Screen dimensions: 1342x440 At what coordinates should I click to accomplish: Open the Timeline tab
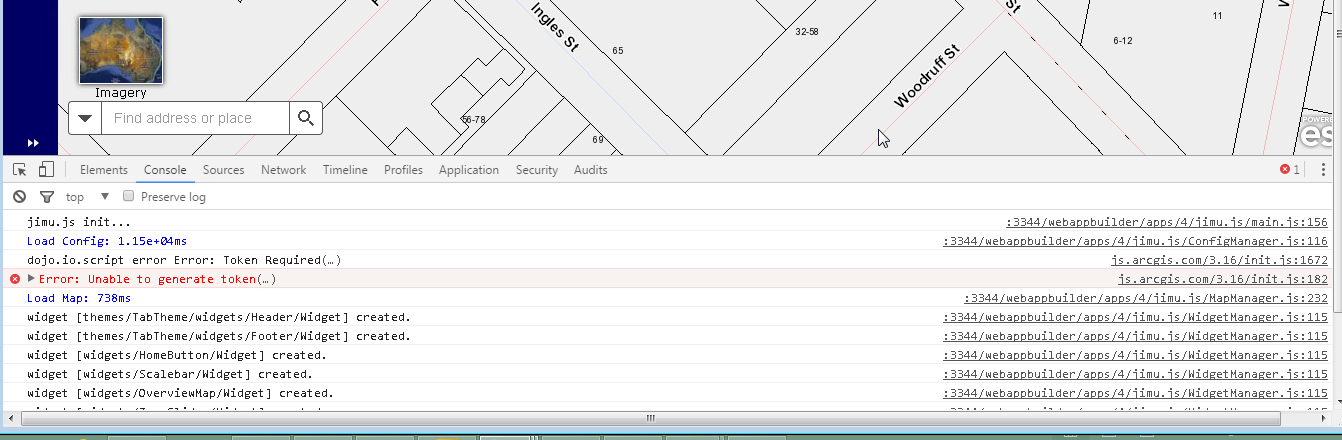345,170
